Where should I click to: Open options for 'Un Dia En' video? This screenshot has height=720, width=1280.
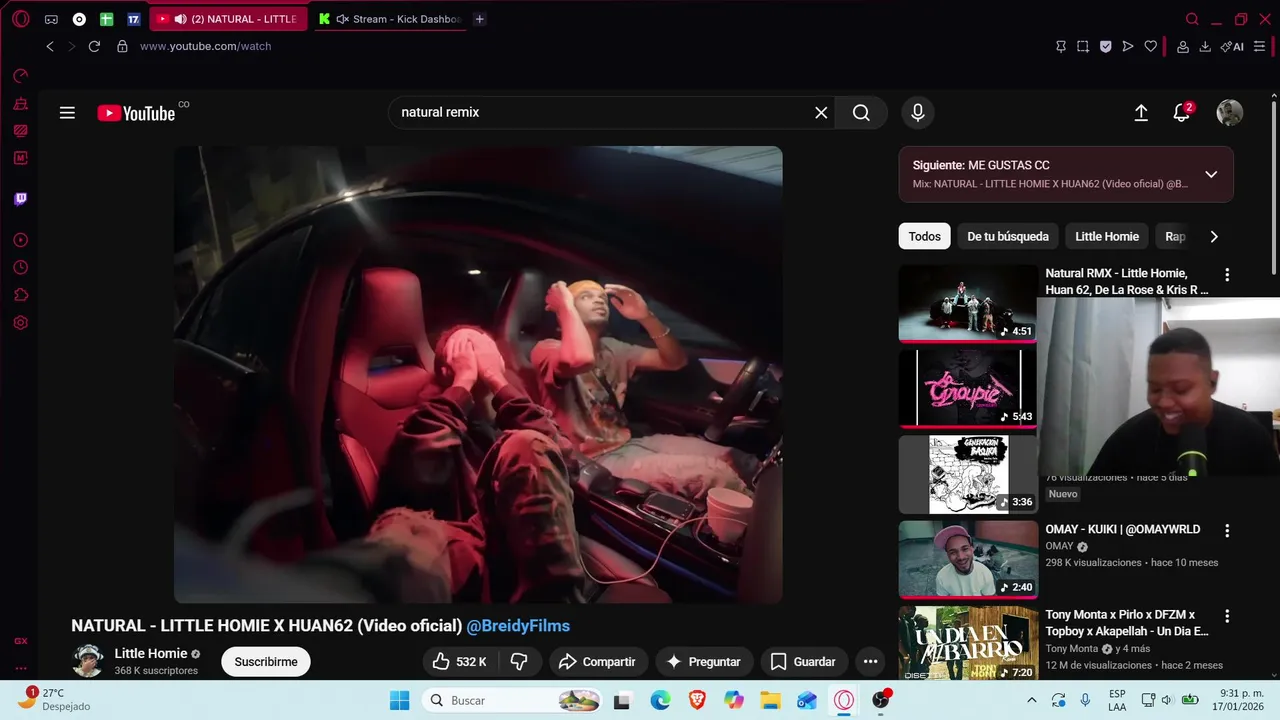(1227, 616)
